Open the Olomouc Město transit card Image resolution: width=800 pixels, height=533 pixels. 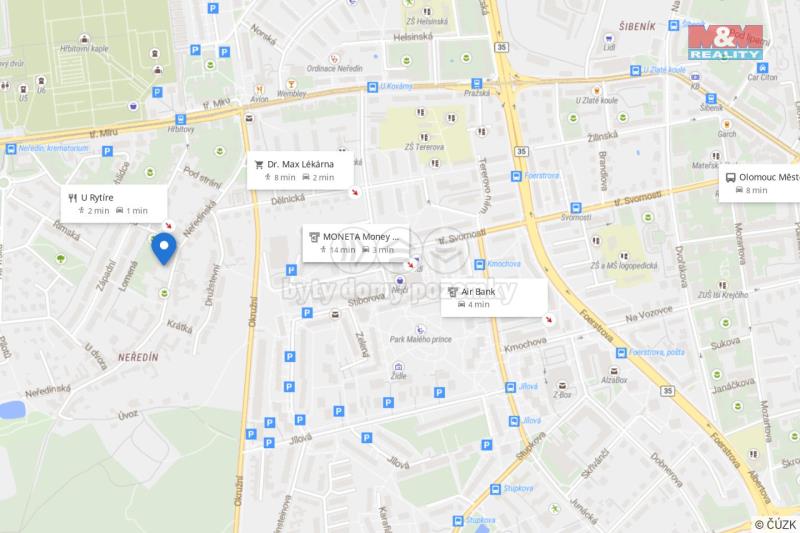click(760, 183)
